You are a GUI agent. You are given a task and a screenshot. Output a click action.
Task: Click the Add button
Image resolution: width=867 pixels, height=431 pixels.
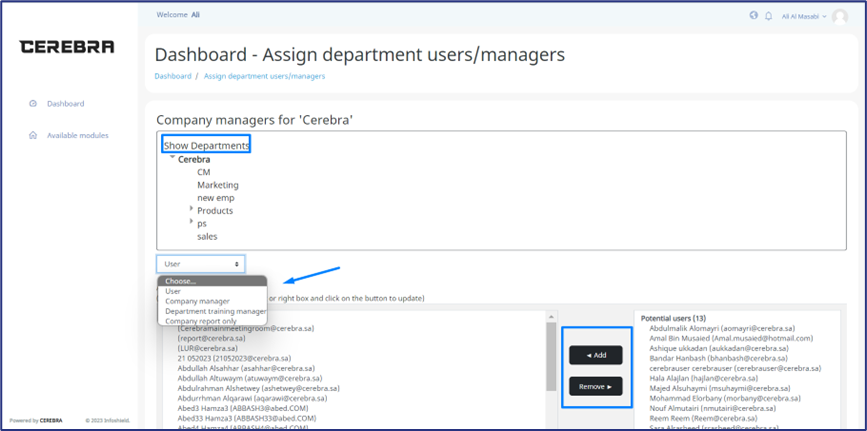pos(596,355)
